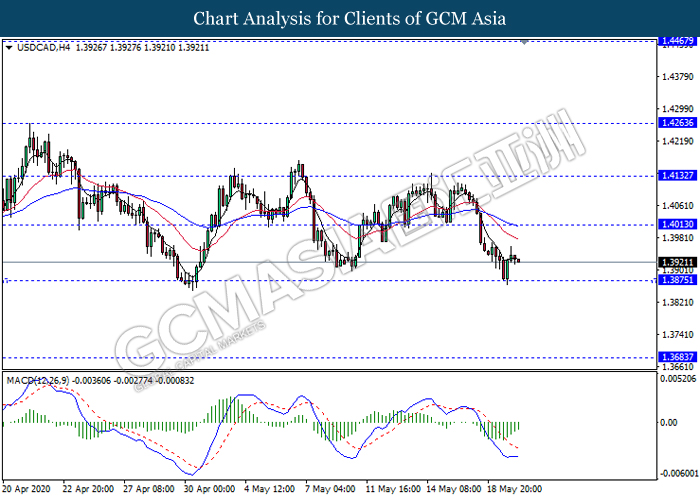700x500 pixels.
Task: Click the 7 May 04:00 time label
Action: coord(330,489)
